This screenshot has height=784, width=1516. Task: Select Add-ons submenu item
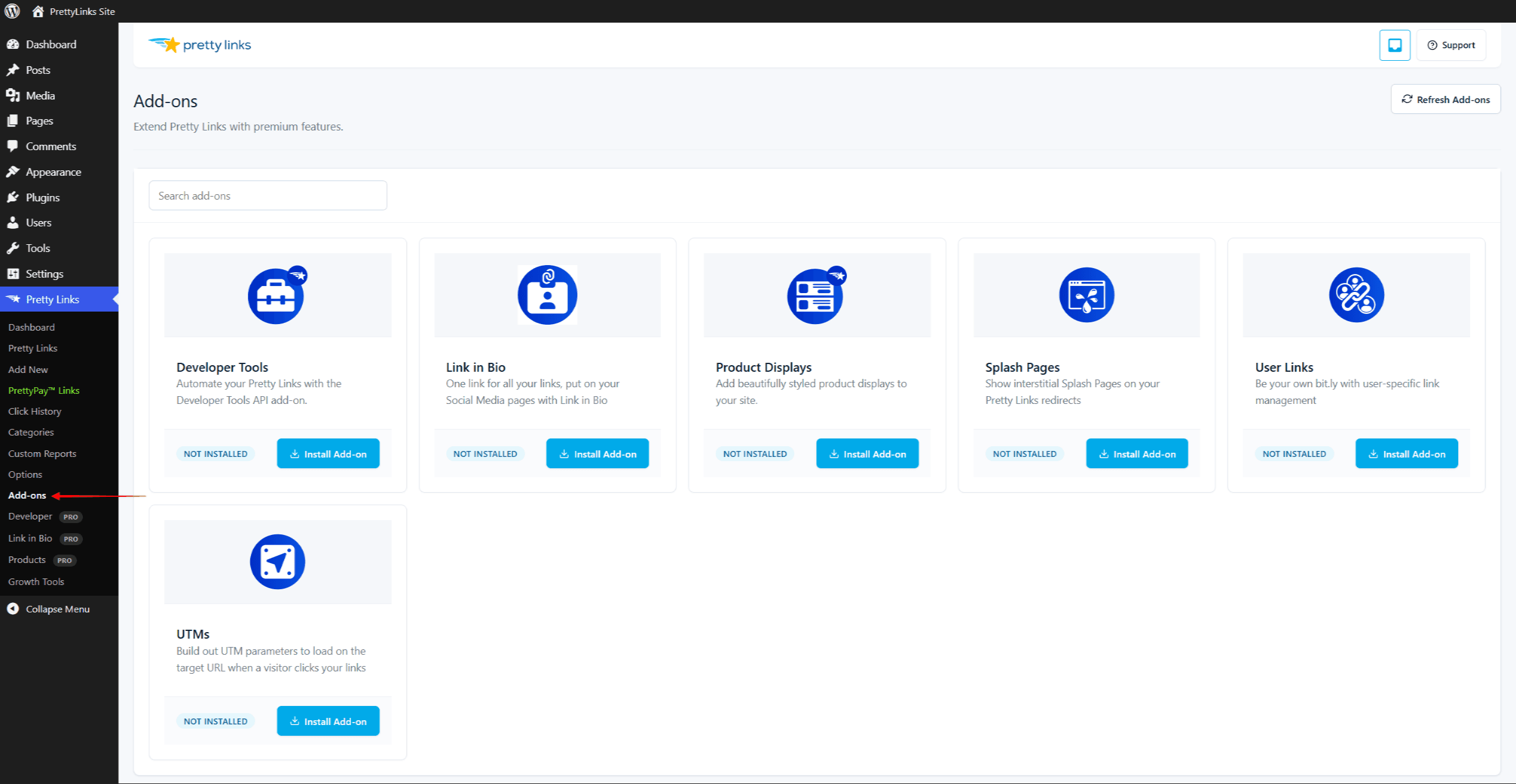click(27, 495)
